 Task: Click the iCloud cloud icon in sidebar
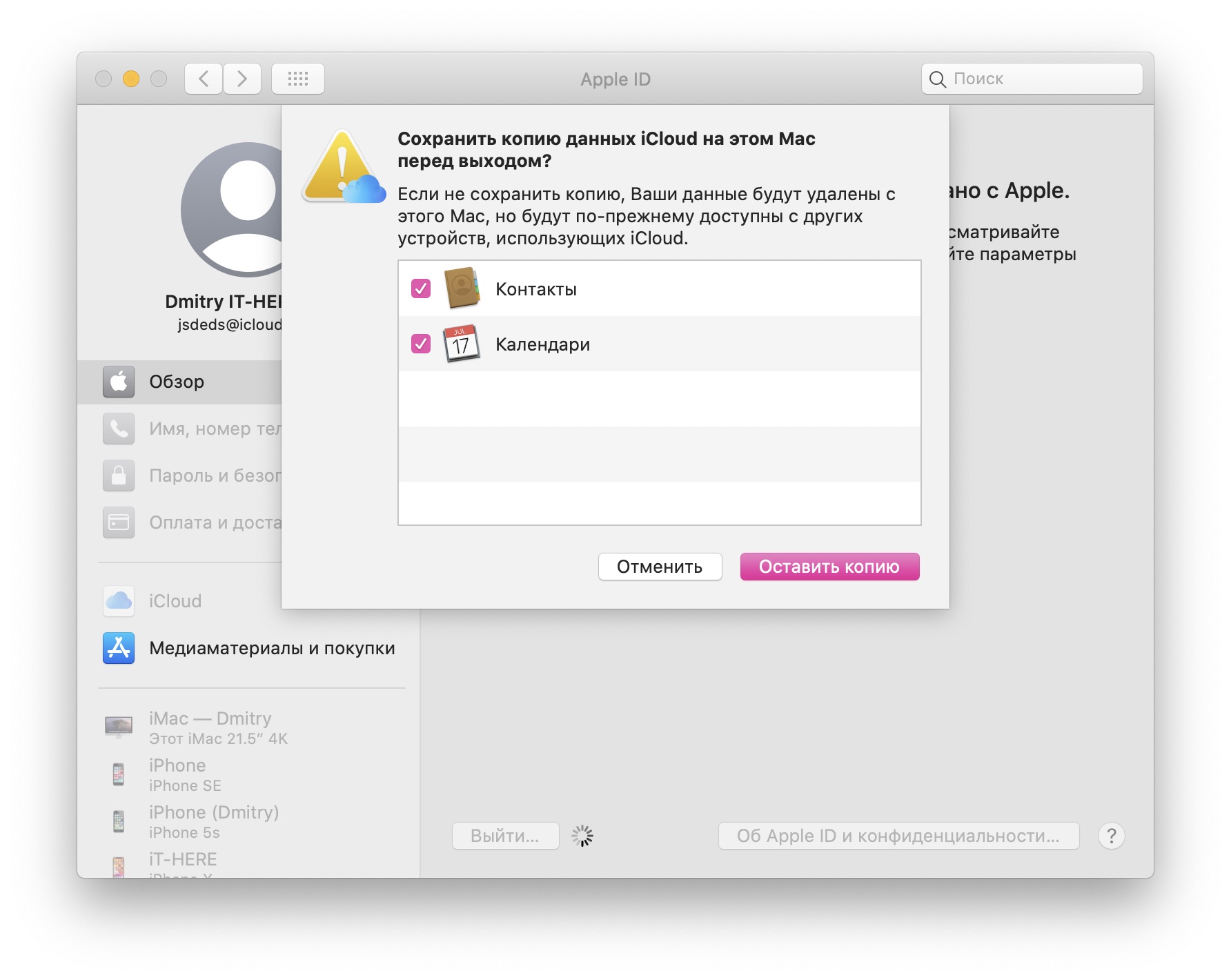[119, 601]
